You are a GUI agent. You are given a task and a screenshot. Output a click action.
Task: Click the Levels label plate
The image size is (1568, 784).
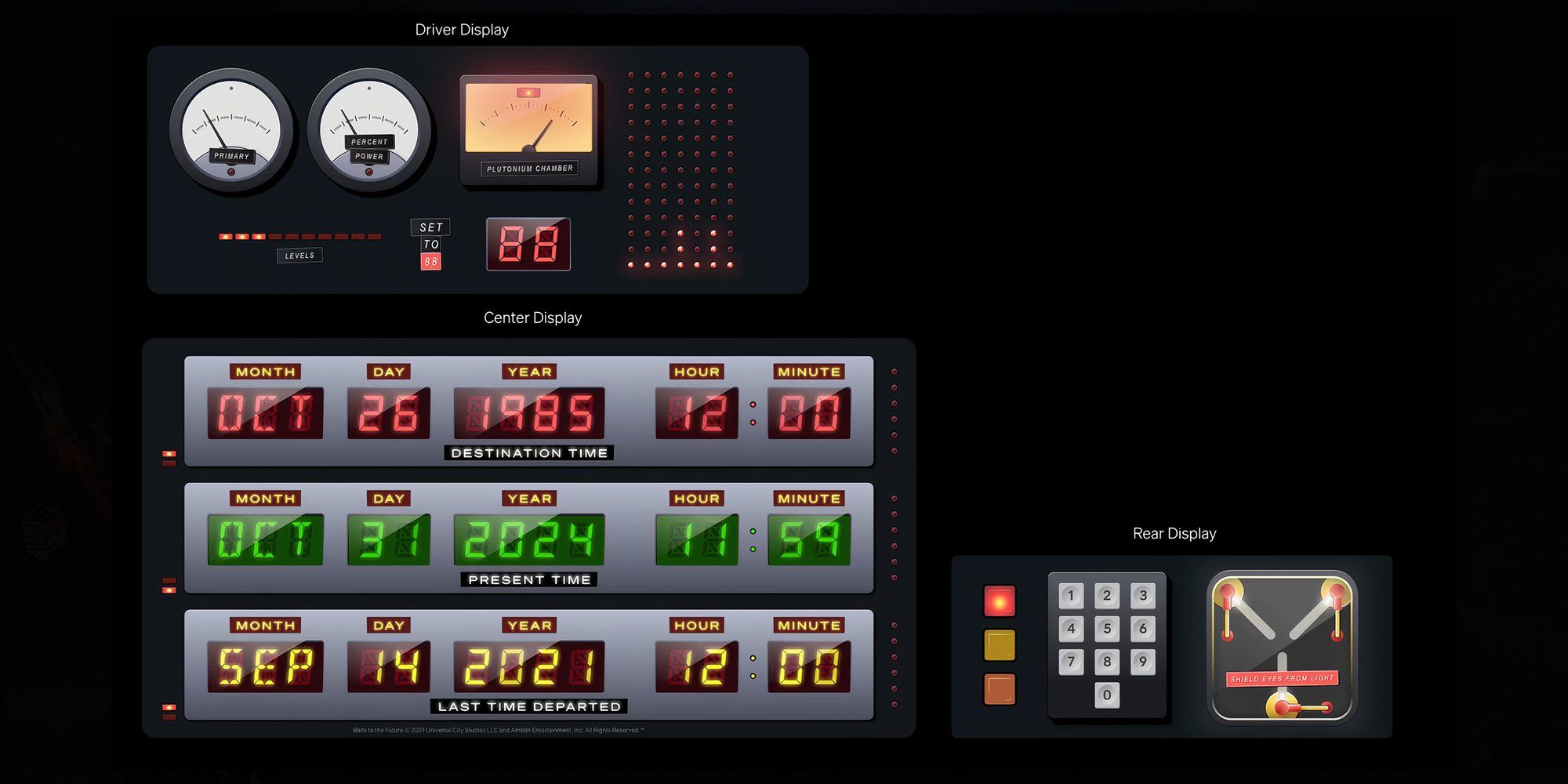pos(299,256)
